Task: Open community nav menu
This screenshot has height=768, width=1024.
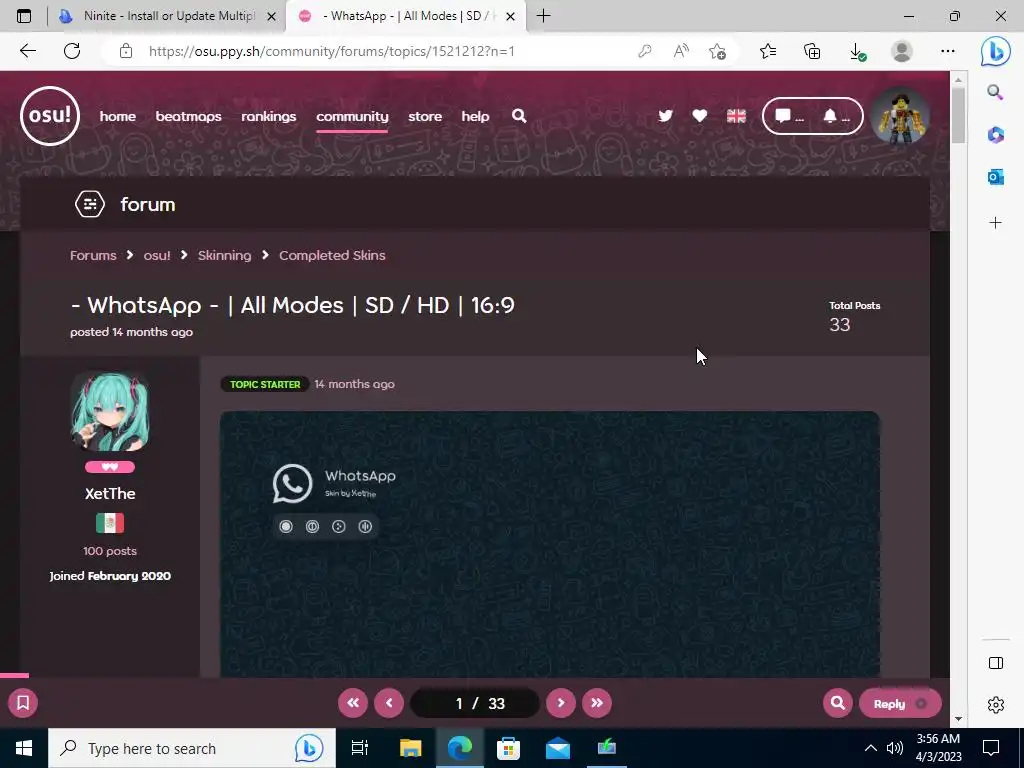Action: click(x=352, y=116)
